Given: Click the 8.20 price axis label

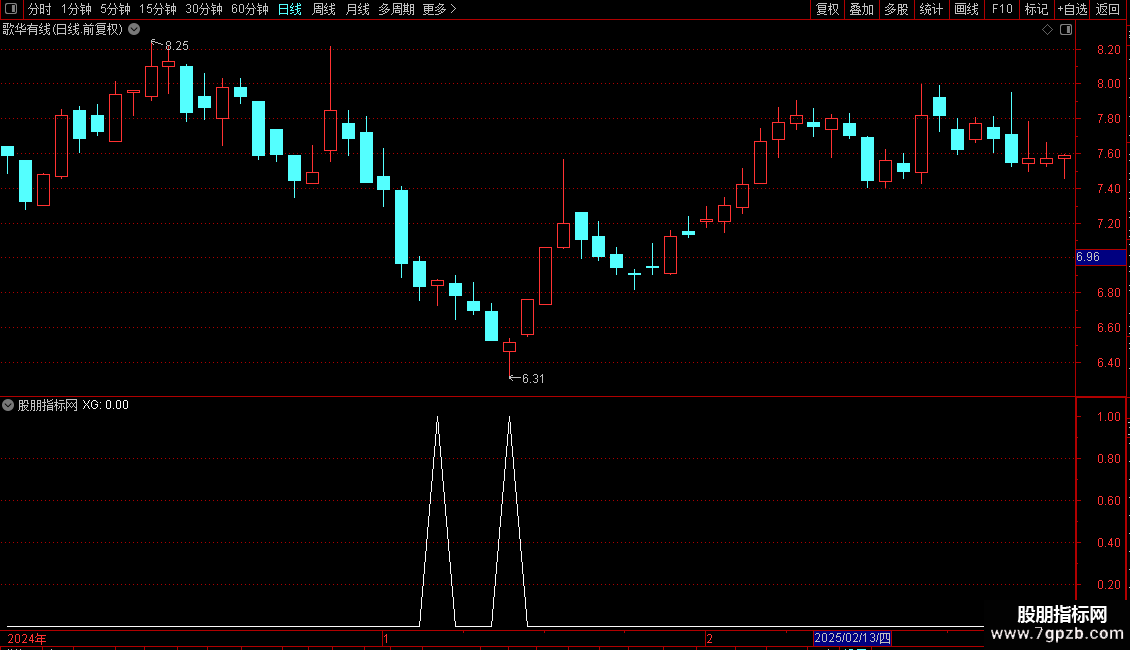Looking at the screenshot, I should [1108, 49].
